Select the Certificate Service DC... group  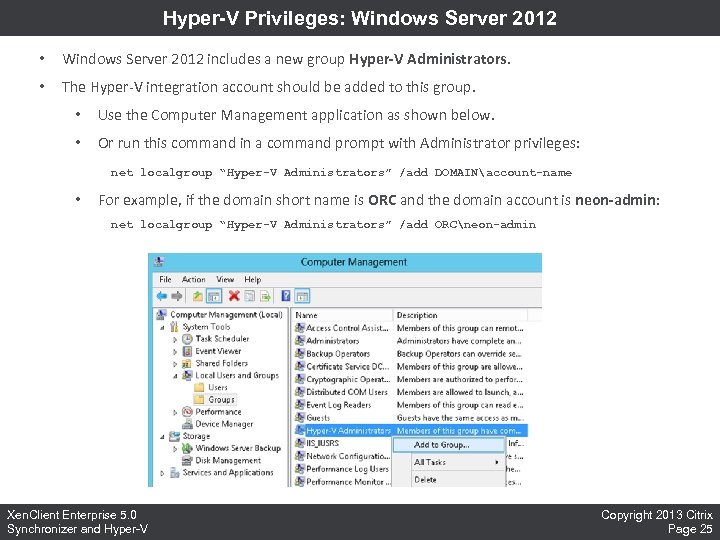click(x=411, y=366)
